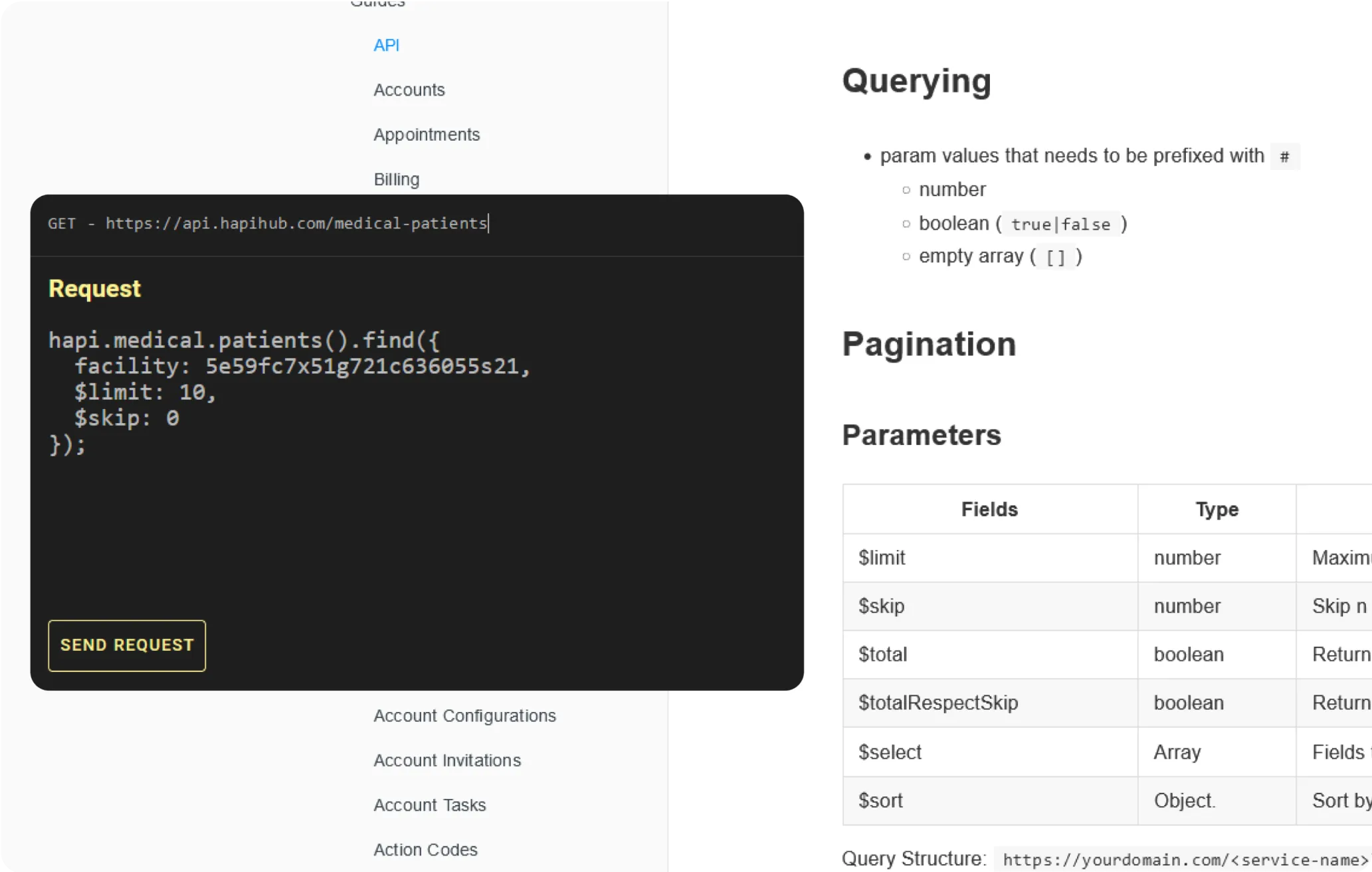Image resolution: width=1372 pixels, height=872 pixels.
Task: Click the Parameters heading
Action: [x=921, y=435]
